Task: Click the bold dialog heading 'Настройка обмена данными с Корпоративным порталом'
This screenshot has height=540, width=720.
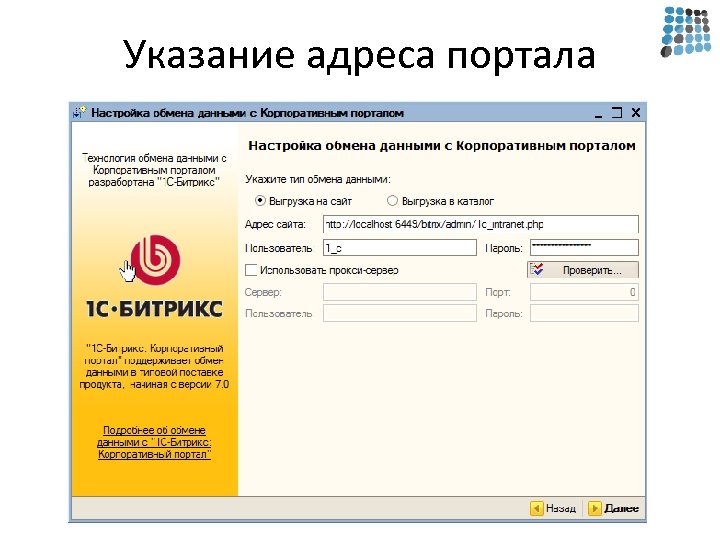Action: click(x=442, y=146)
